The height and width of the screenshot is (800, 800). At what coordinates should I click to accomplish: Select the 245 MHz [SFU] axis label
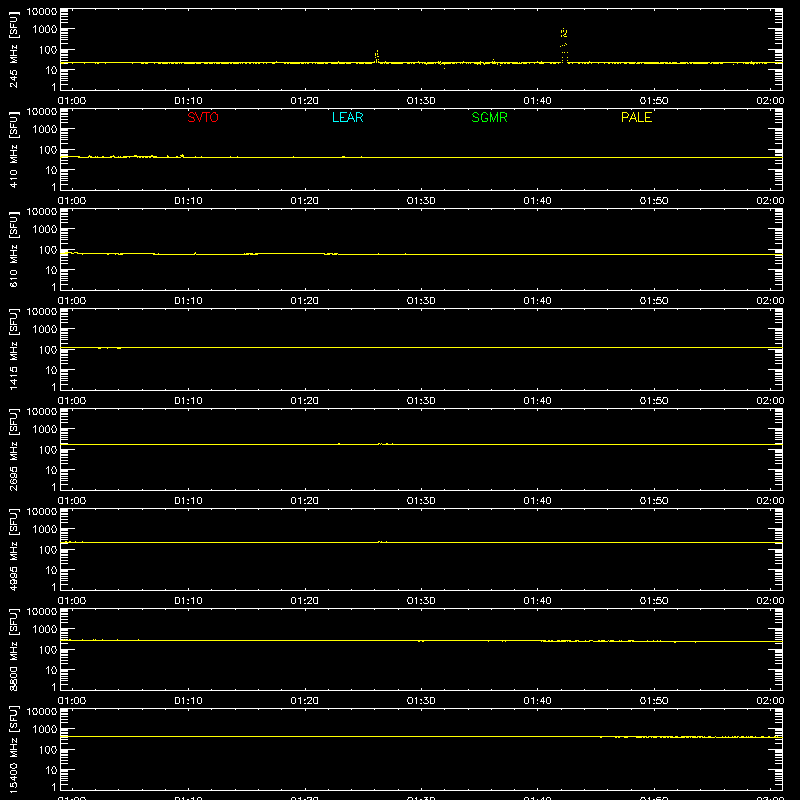(13, 49)
